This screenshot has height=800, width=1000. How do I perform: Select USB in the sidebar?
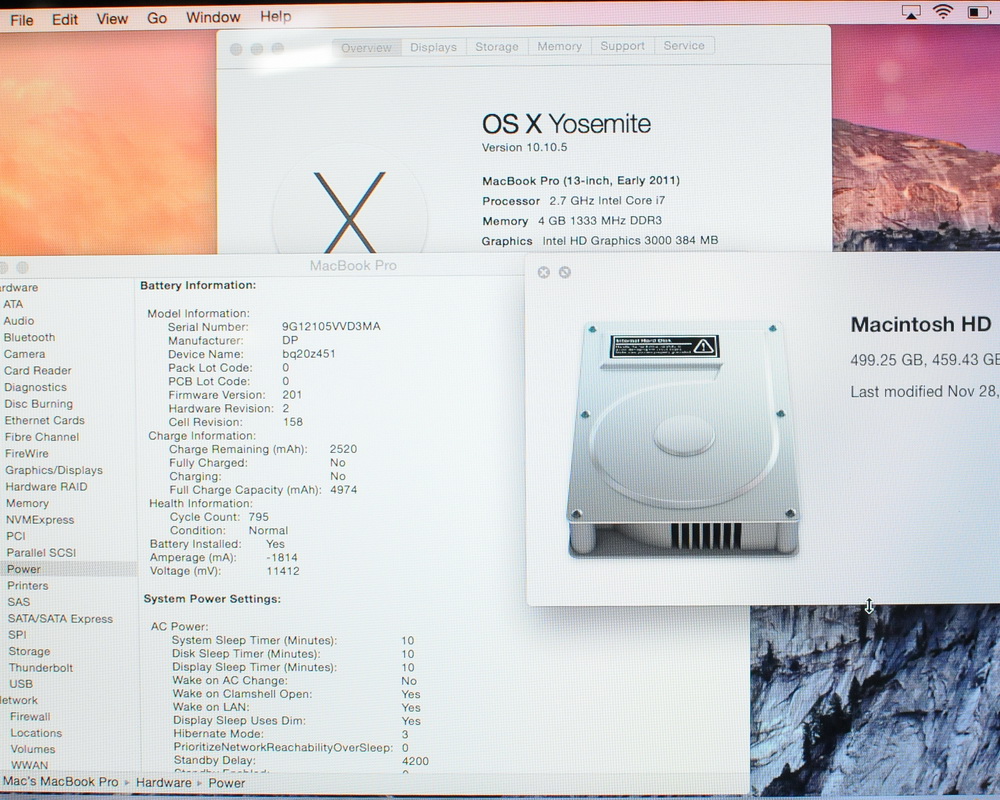tap(21, 684)
